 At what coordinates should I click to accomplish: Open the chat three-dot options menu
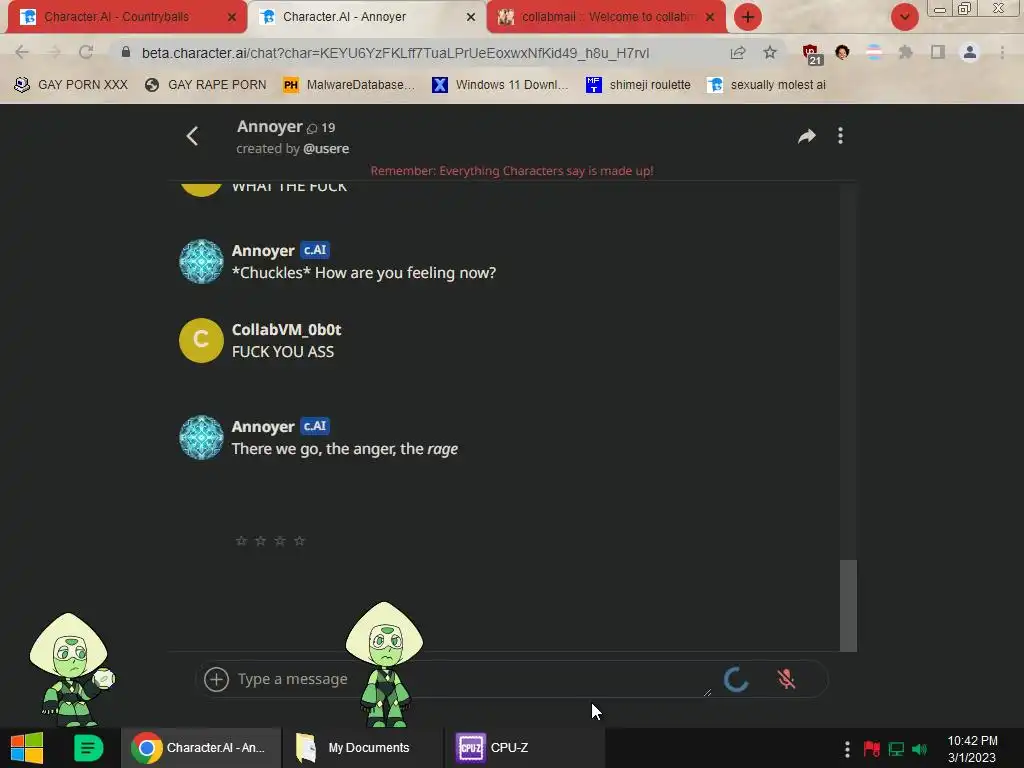(840, 136)
